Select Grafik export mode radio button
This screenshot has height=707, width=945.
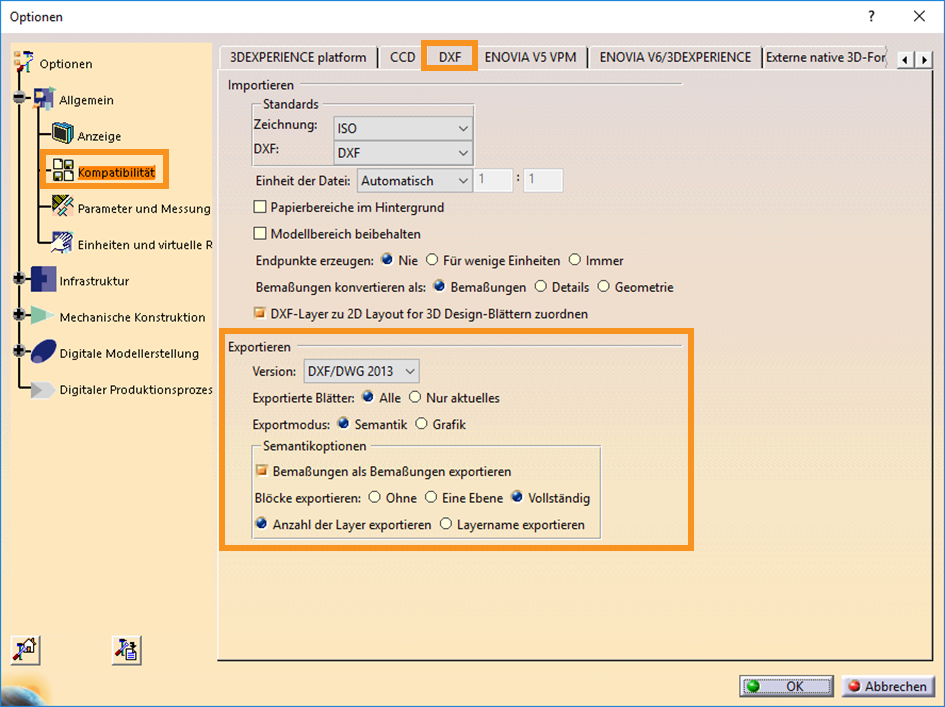click(x=421, y=424)
